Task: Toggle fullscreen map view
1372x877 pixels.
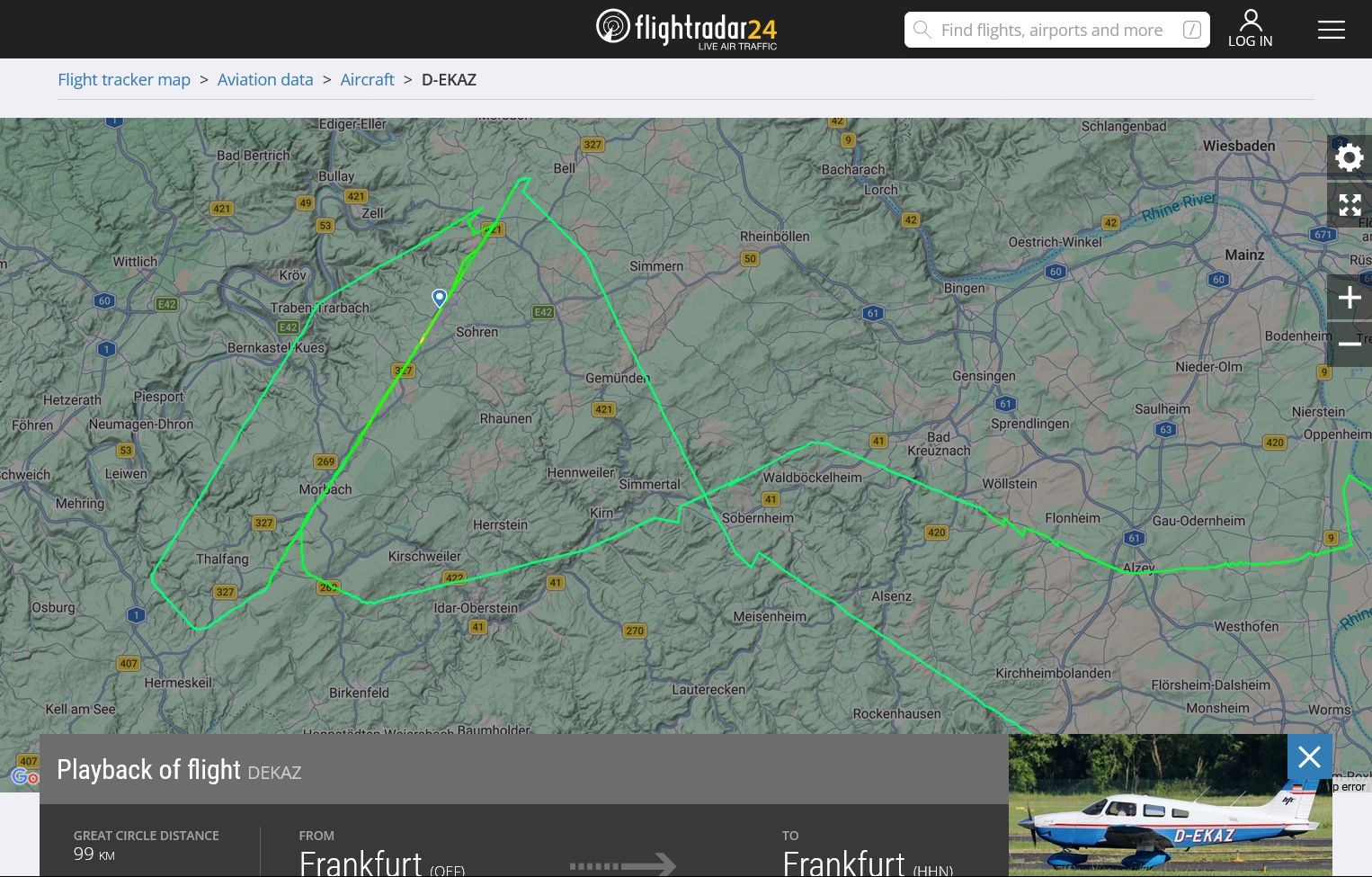Action: pos(1349,205)
